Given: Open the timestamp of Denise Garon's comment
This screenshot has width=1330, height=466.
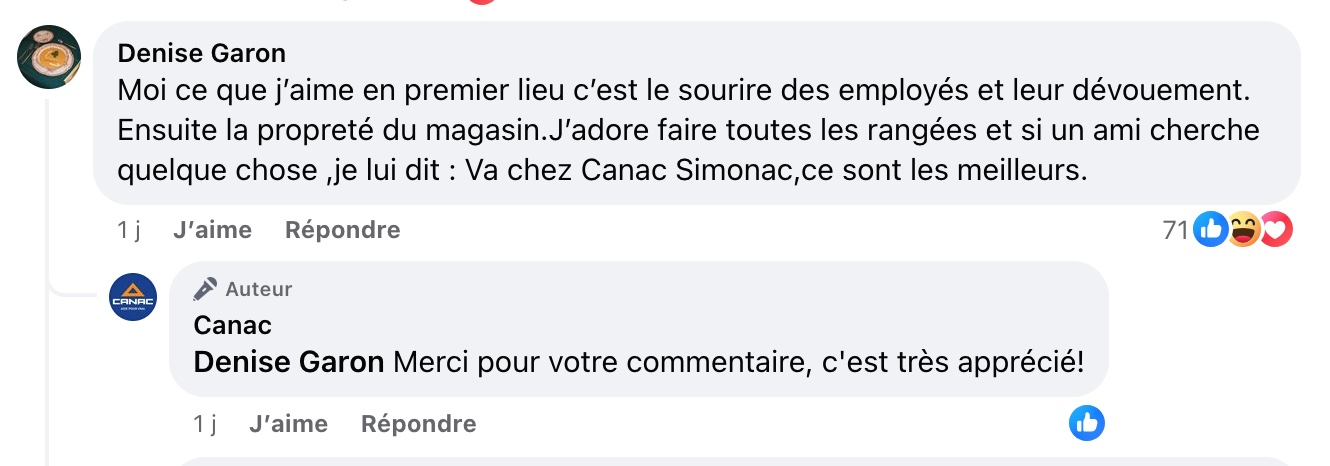Looking at the screenshot, I should 128,230.
